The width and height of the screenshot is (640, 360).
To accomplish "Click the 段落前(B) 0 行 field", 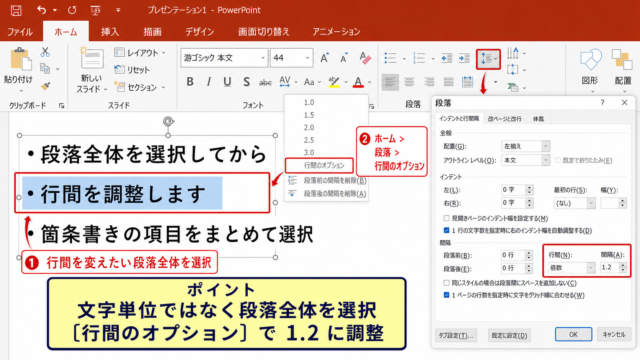I will [x=516, y=255].
